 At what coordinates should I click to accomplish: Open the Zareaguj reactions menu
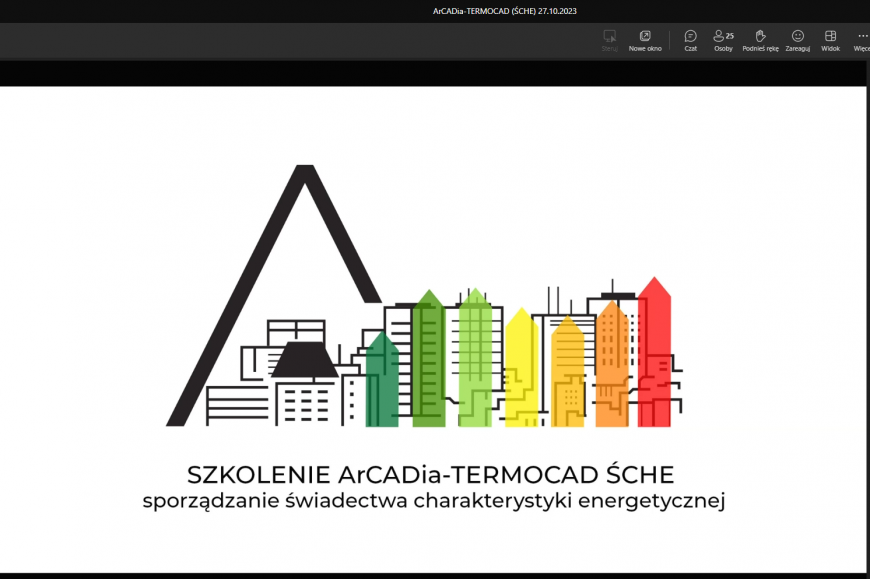(x=797, y=41)
